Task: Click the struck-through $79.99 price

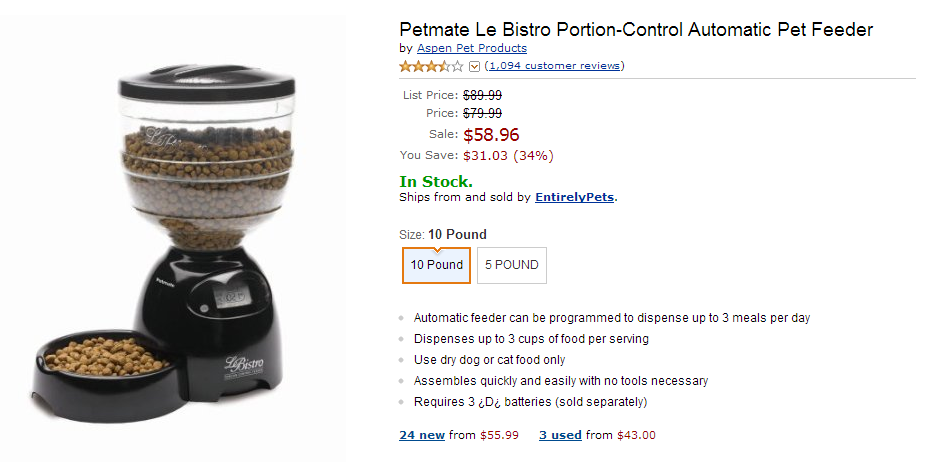Action: [x=482, y=113]
